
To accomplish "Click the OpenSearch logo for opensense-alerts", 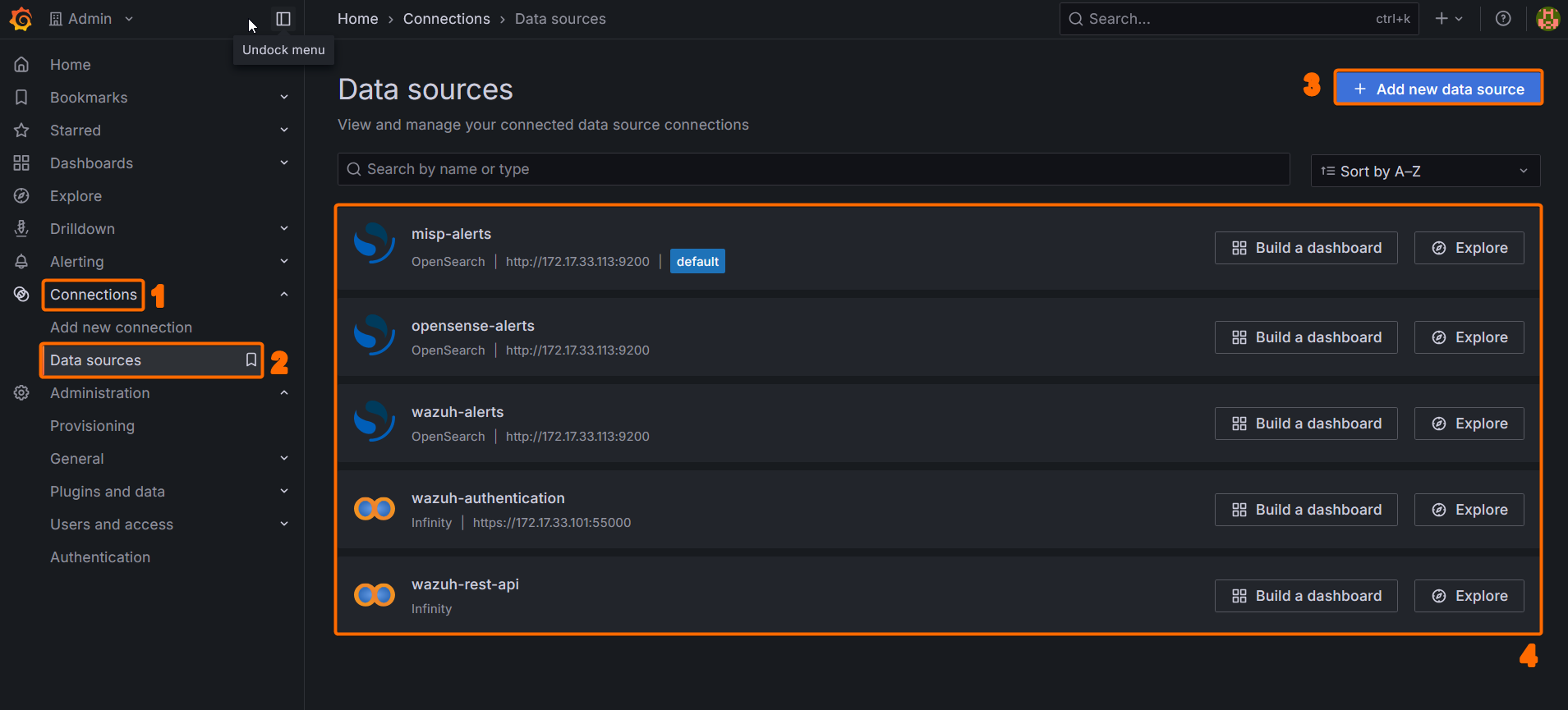I will pyautogui.click(x=375, y=335).
